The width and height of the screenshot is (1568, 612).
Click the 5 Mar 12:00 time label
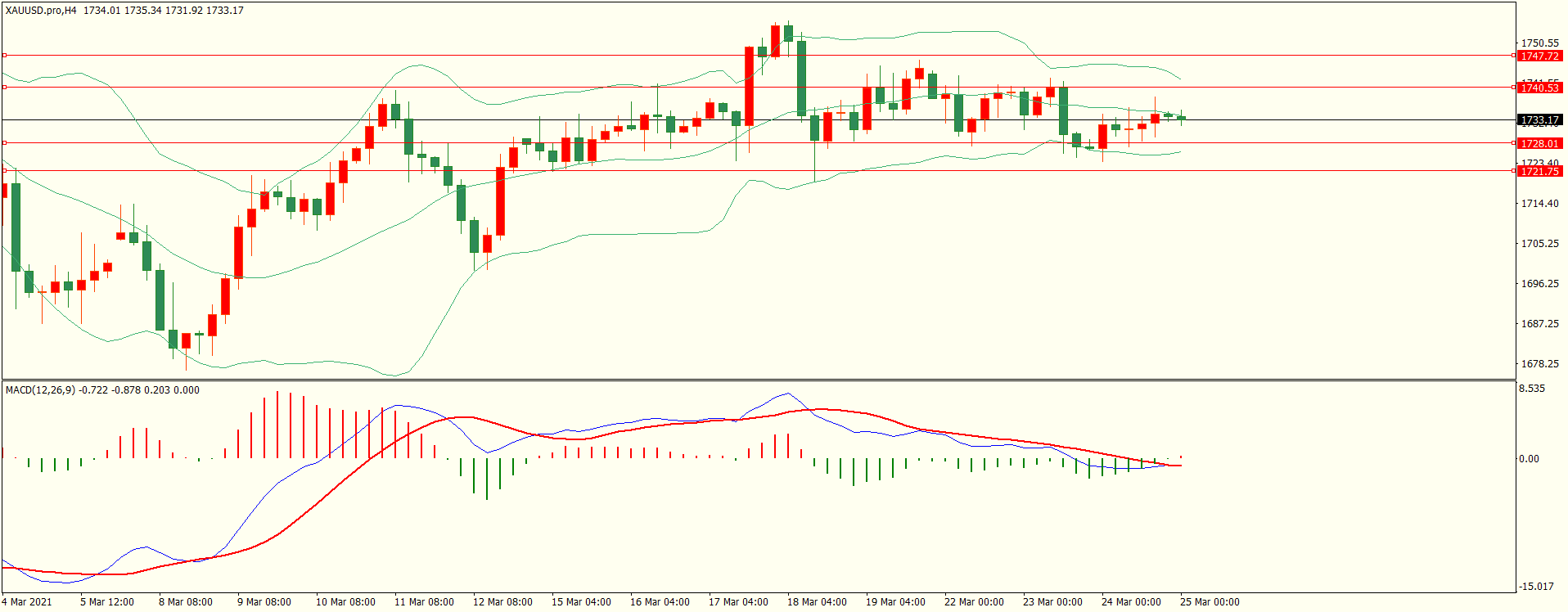[107, 602]
